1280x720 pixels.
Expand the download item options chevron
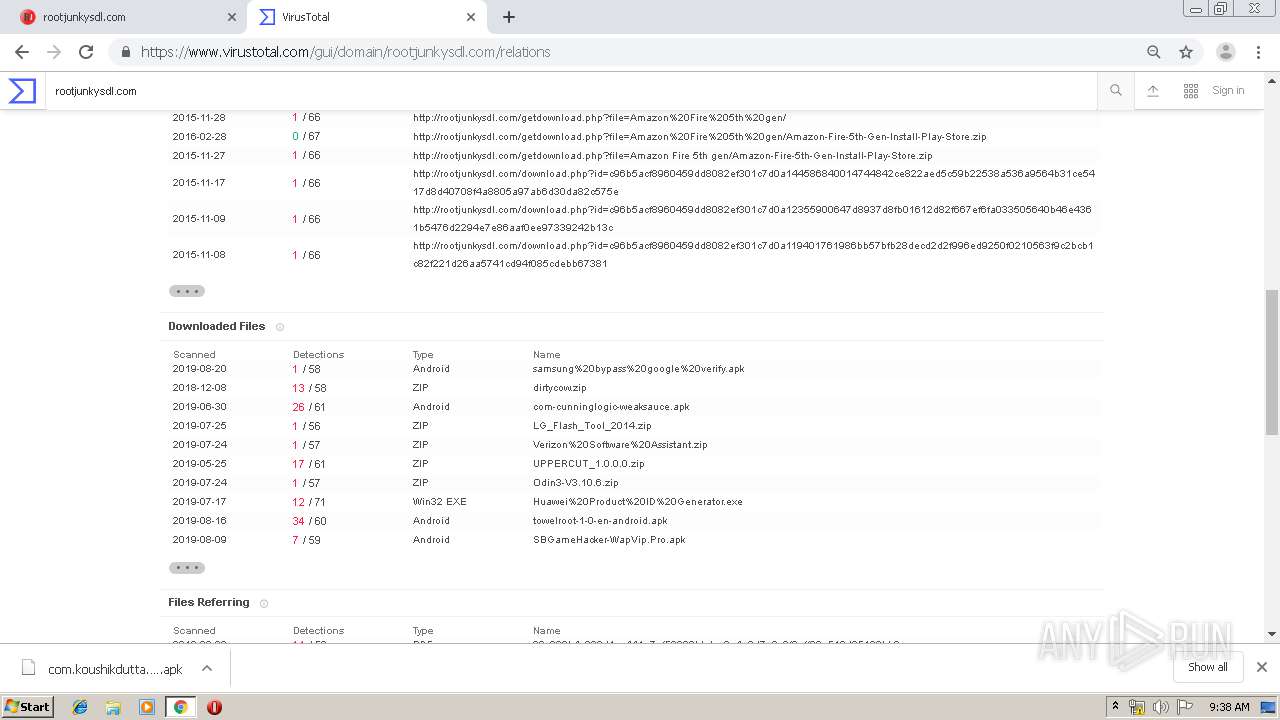(x=207, y=668)
